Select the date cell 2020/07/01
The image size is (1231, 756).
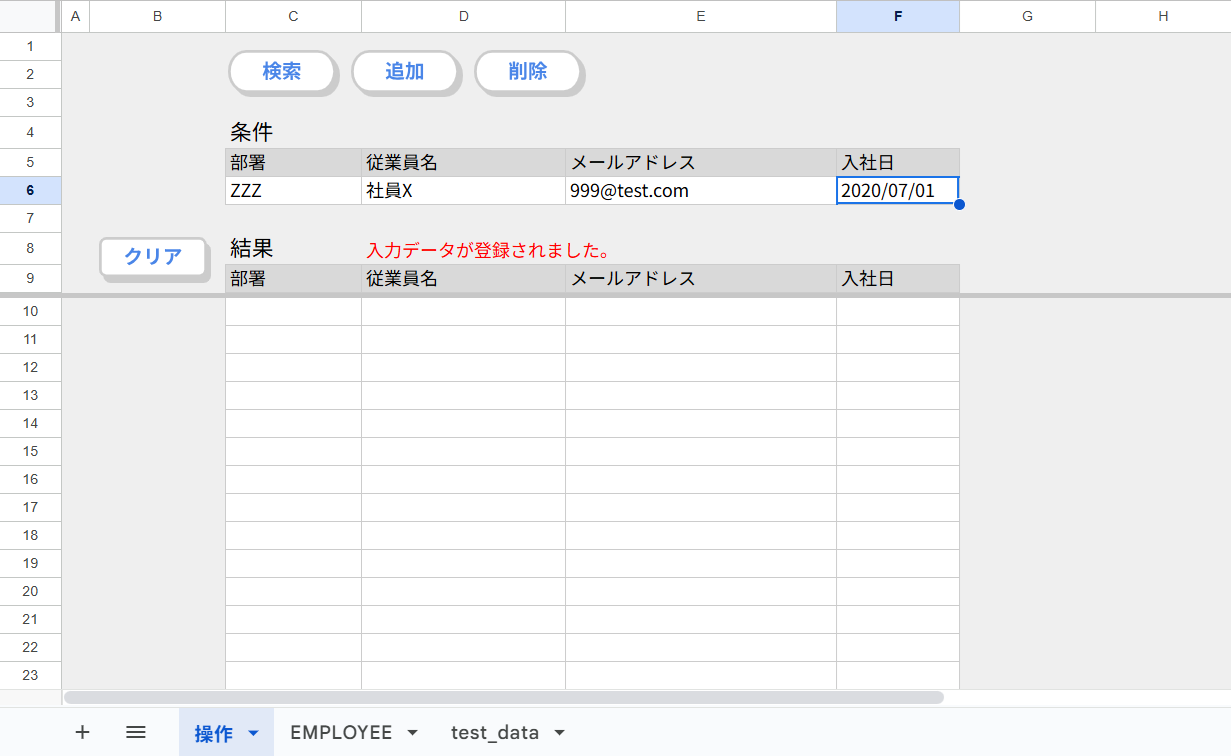(x=897, y=191)
